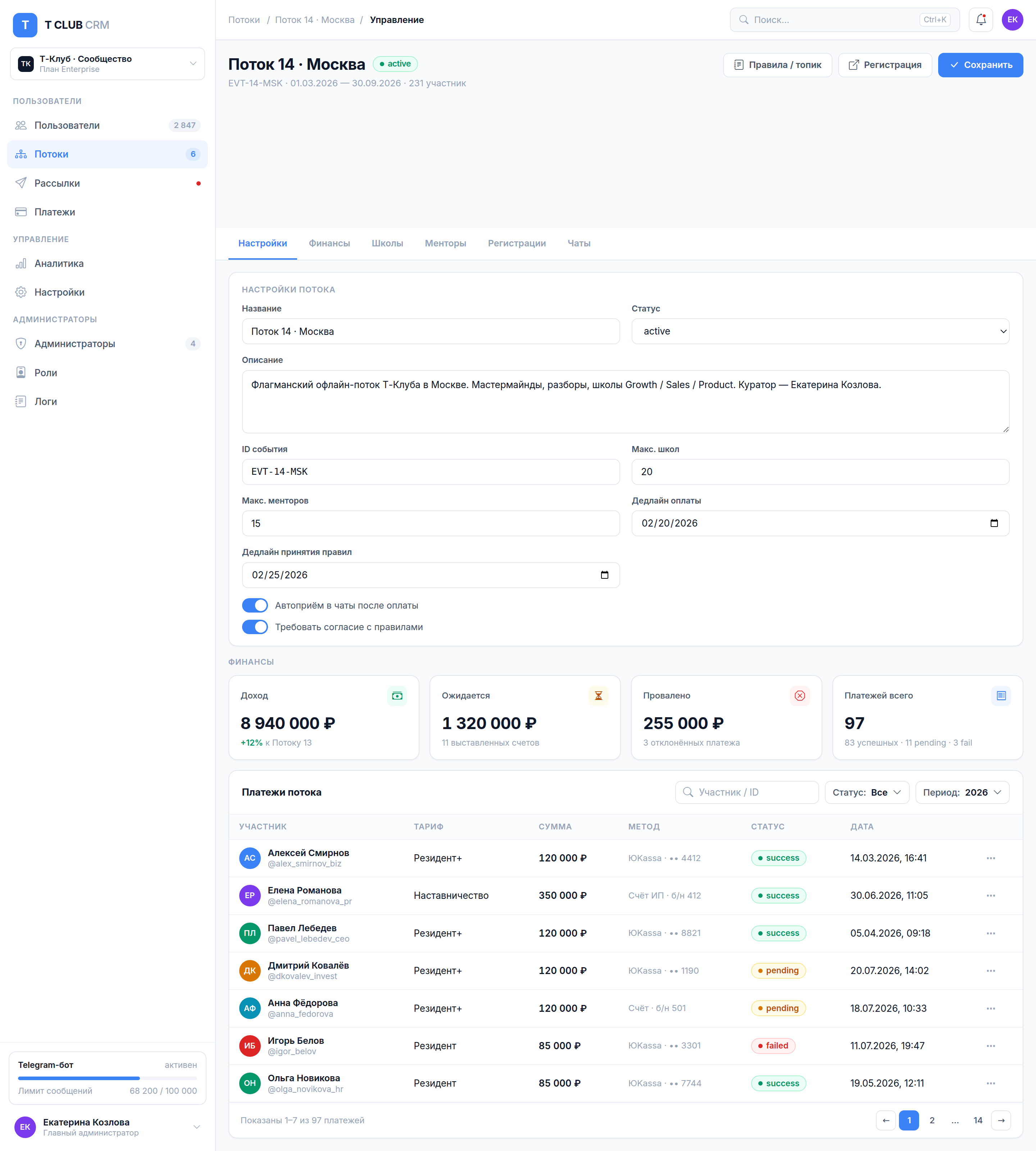1036x1151 pixels.
Task: Open the EK user avatar menu
Action: [1012, 20]
